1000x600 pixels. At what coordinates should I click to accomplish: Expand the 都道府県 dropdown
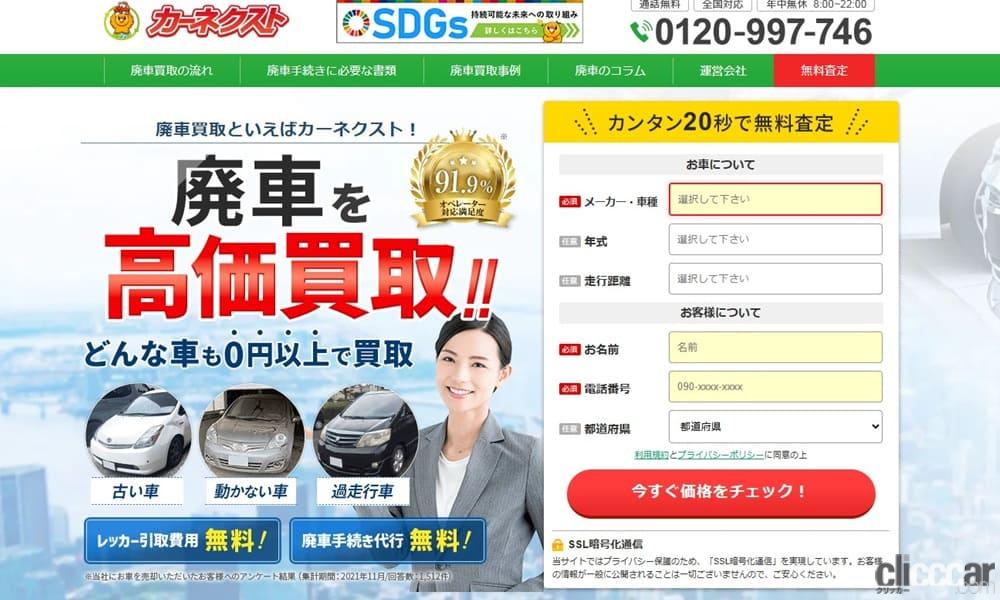coord(776,427)
